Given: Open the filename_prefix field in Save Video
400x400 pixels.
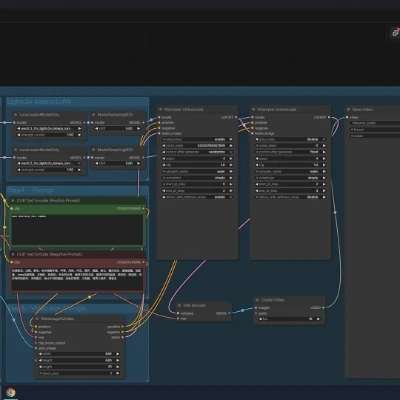Looking at the screenshot, I should pos(374,123).
